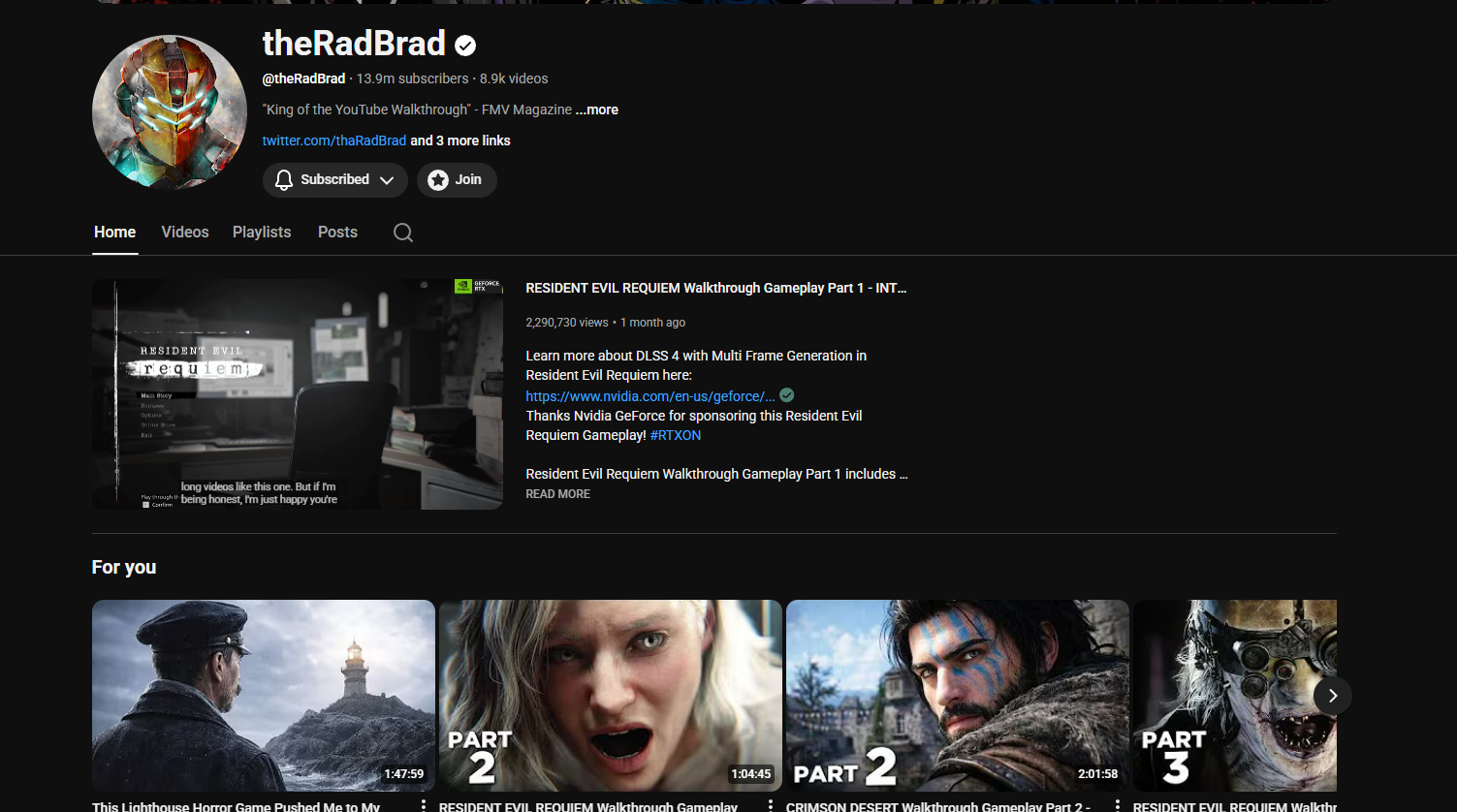1457x812 pixels.
Task: Click theRadBrad channel avatar image
Action: click(x=170, y=111)
